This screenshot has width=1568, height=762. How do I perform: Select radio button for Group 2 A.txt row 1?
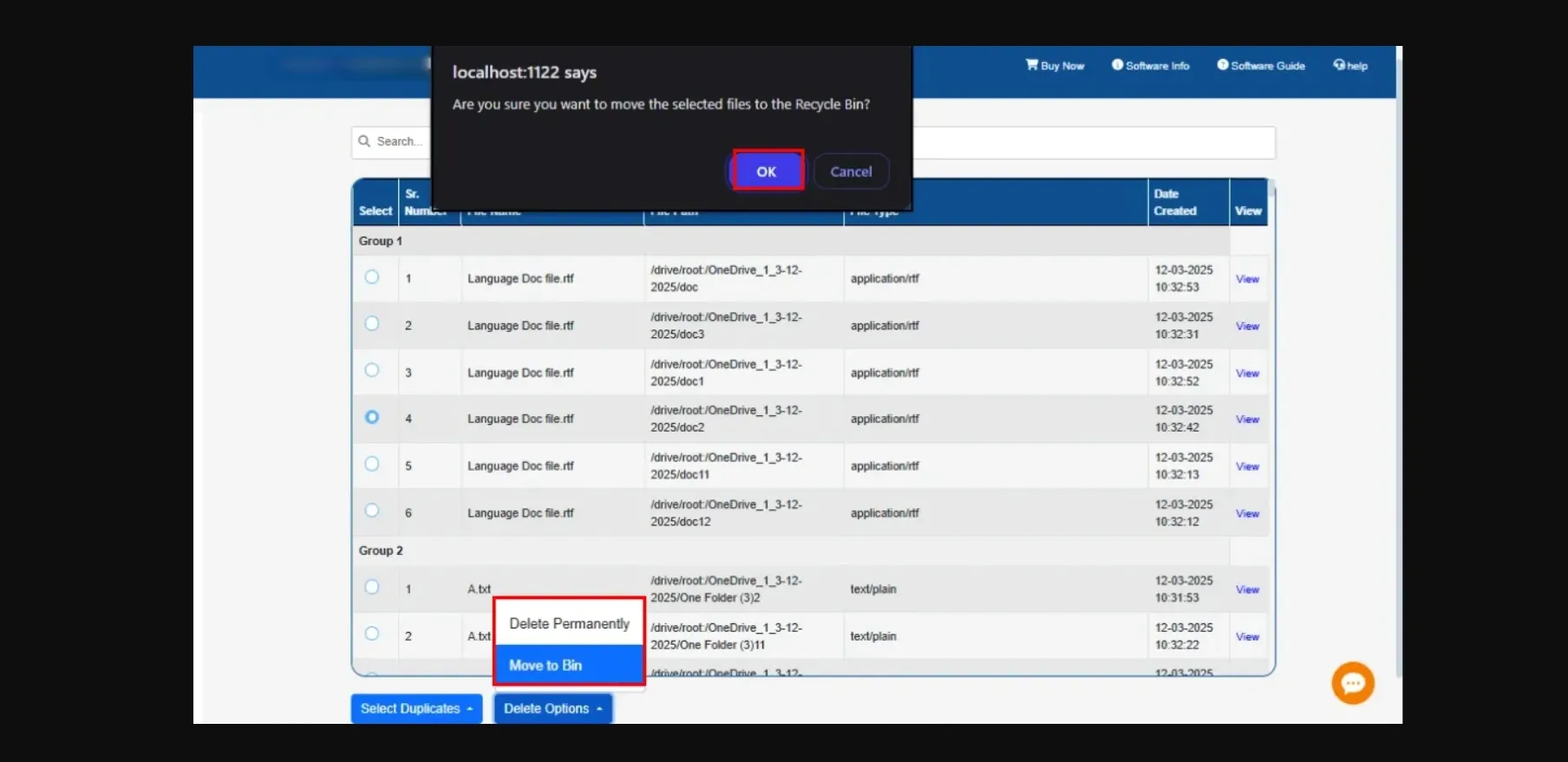click(372, 587)
